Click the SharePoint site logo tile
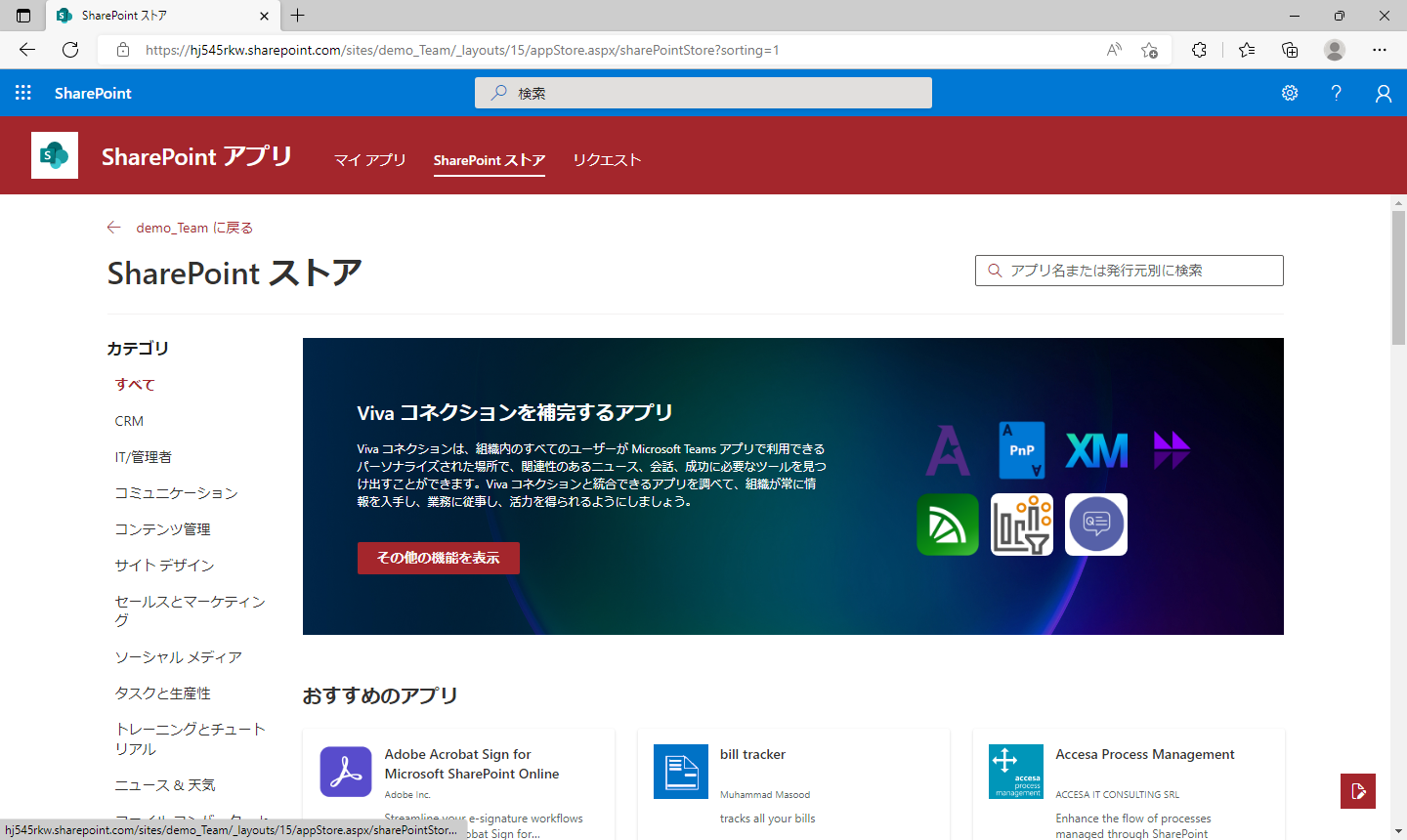 point(55,155)
